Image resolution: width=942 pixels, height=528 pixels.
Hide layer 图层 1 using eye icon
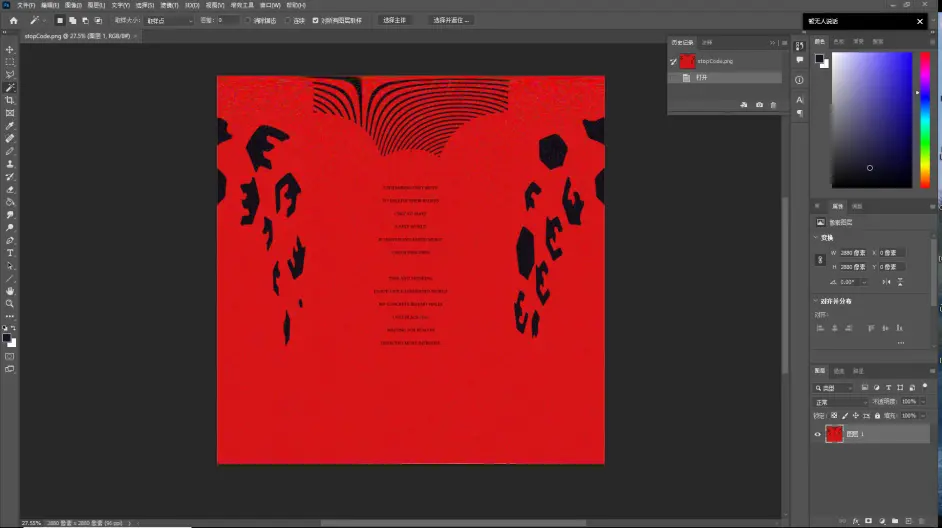[x=818, y=434]
